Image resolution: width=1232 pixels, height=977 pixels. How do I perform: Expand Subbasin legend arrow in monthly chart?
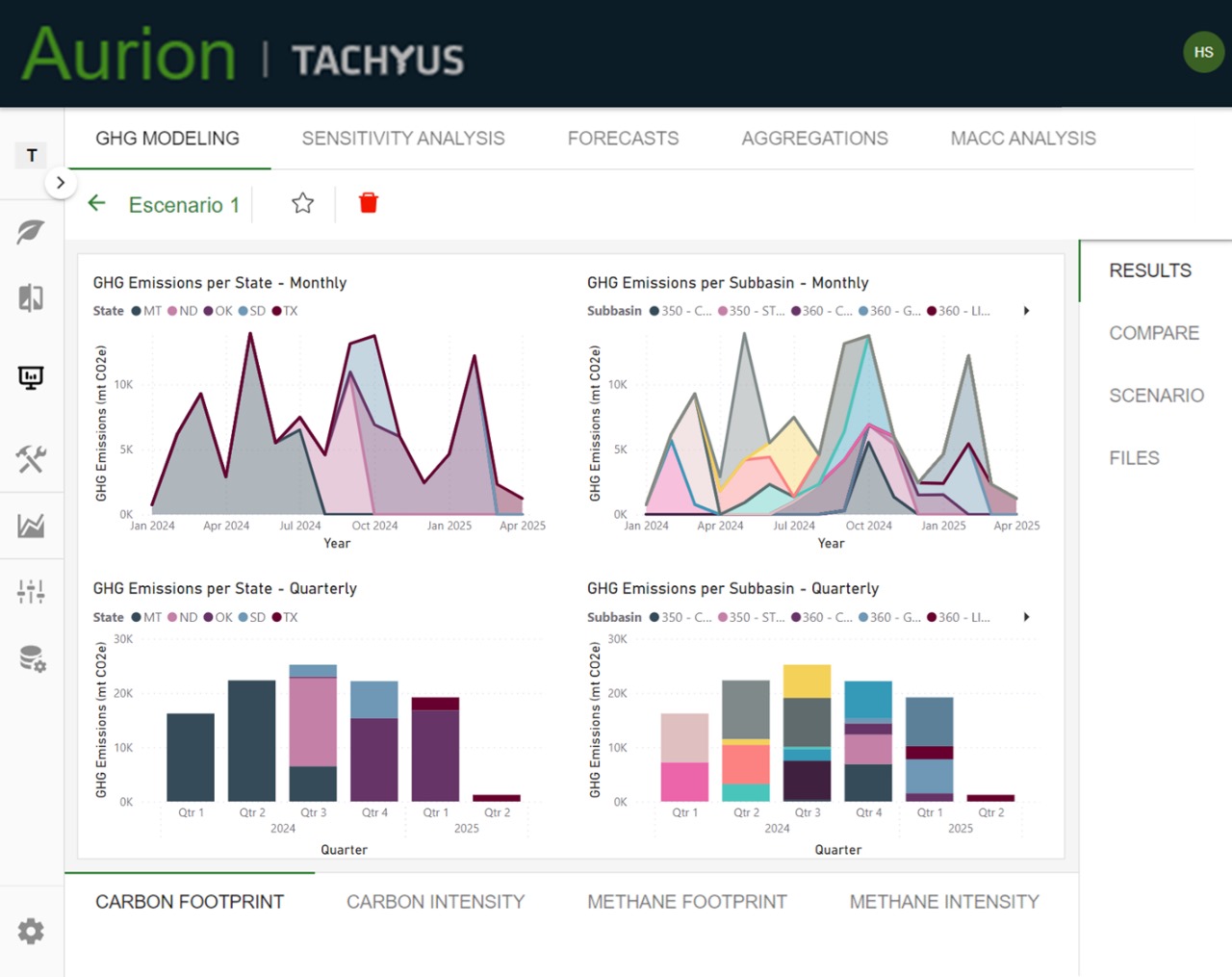point(1026,311)
